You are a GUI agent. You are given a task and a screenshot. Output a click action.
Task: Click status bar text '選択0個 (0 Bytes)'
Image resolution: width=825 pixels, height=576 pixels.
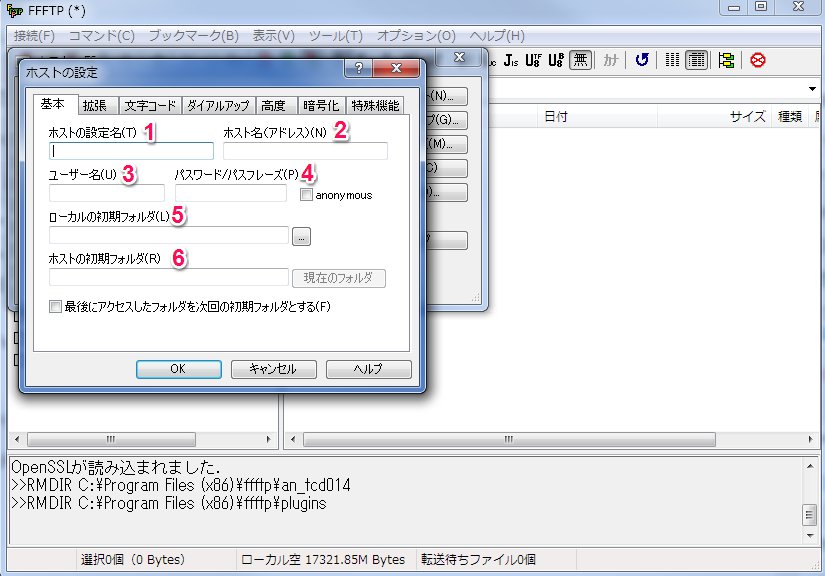(133, 559)
